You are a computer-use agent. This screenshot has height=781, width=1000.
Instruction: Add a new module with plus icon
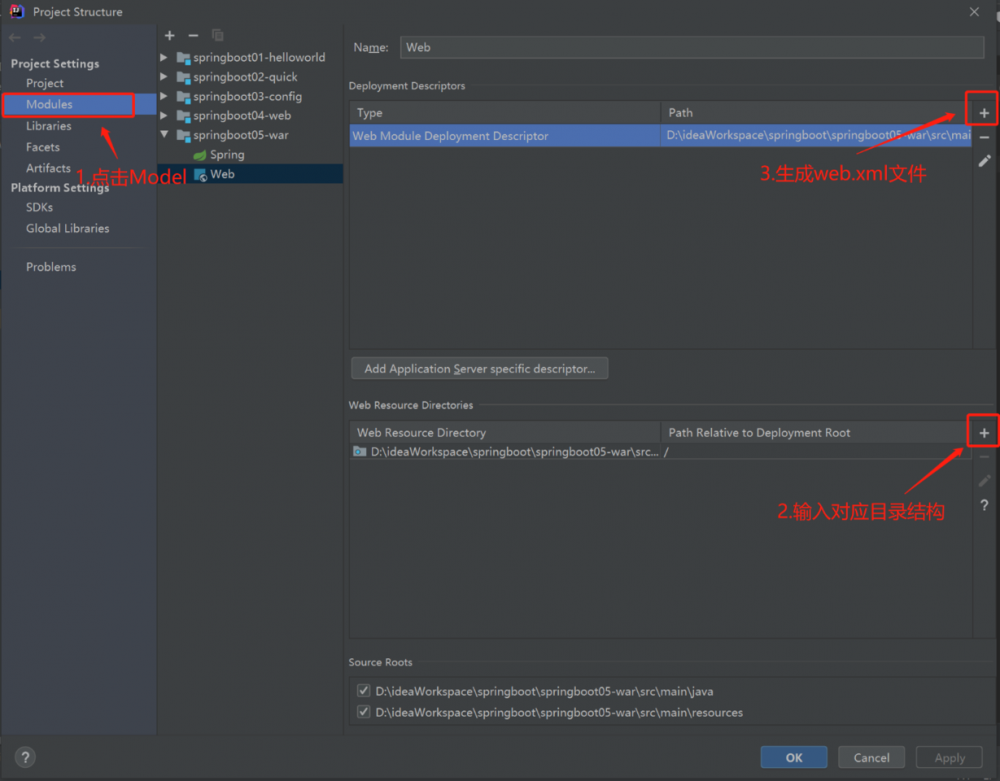tap(170, 36)
